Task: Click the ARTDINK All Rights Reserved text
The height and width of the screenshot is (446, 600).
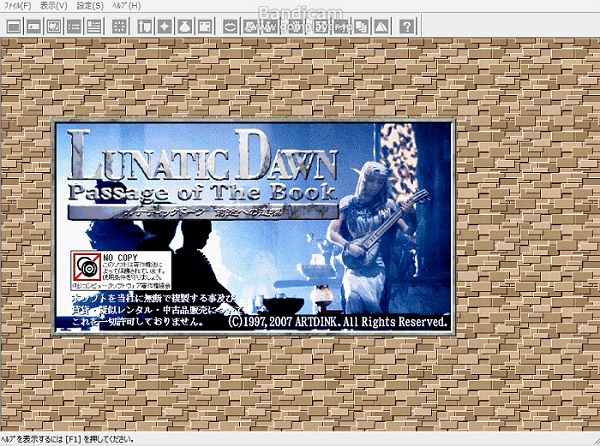Action: pyautogui.click(x=338, y=322)
